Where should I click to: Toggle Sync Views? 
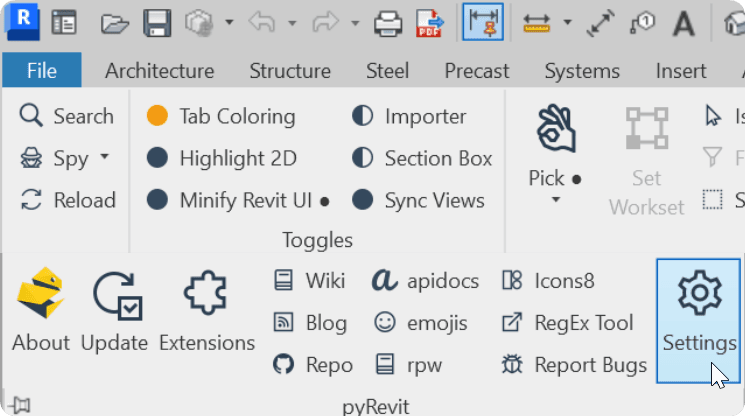point(418,200)
